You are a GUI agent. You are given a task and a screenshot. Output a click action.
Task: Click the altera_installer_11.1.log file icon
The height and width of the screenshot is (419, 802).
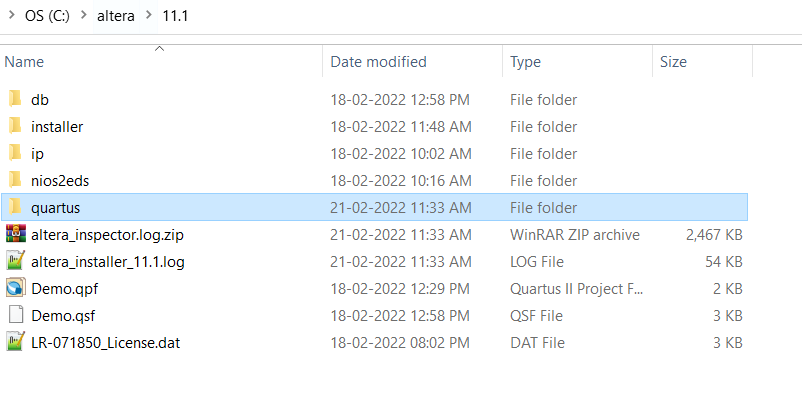coord(15,262)
